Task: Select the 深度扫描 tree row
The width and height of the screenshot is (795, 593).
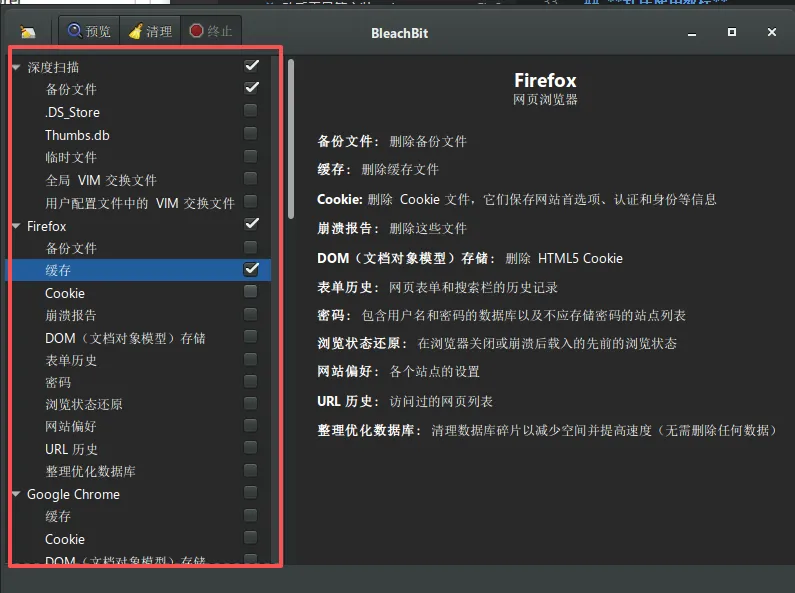Action: click(138, 67)
